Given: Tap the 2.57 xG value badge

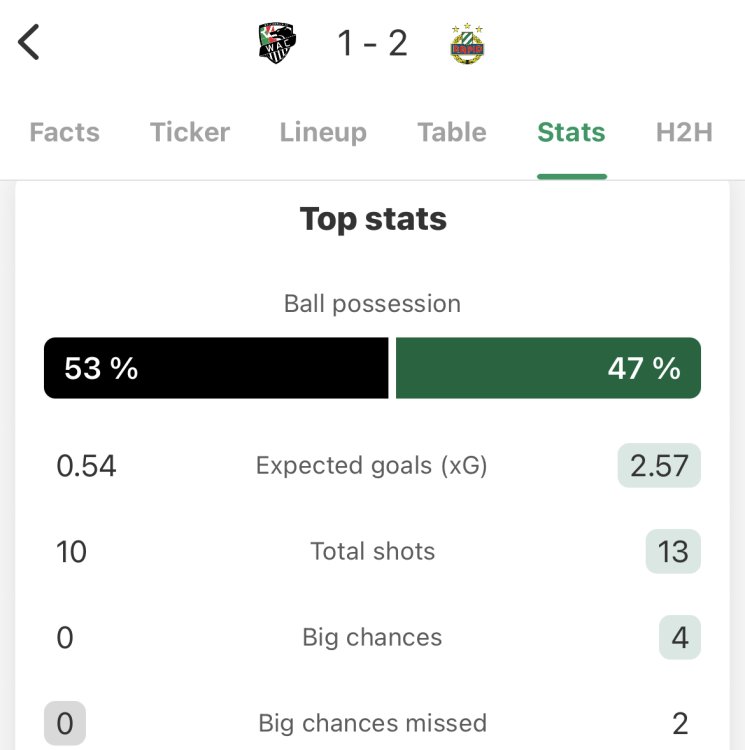Looking at the screenshot, I should click(659, 466).
